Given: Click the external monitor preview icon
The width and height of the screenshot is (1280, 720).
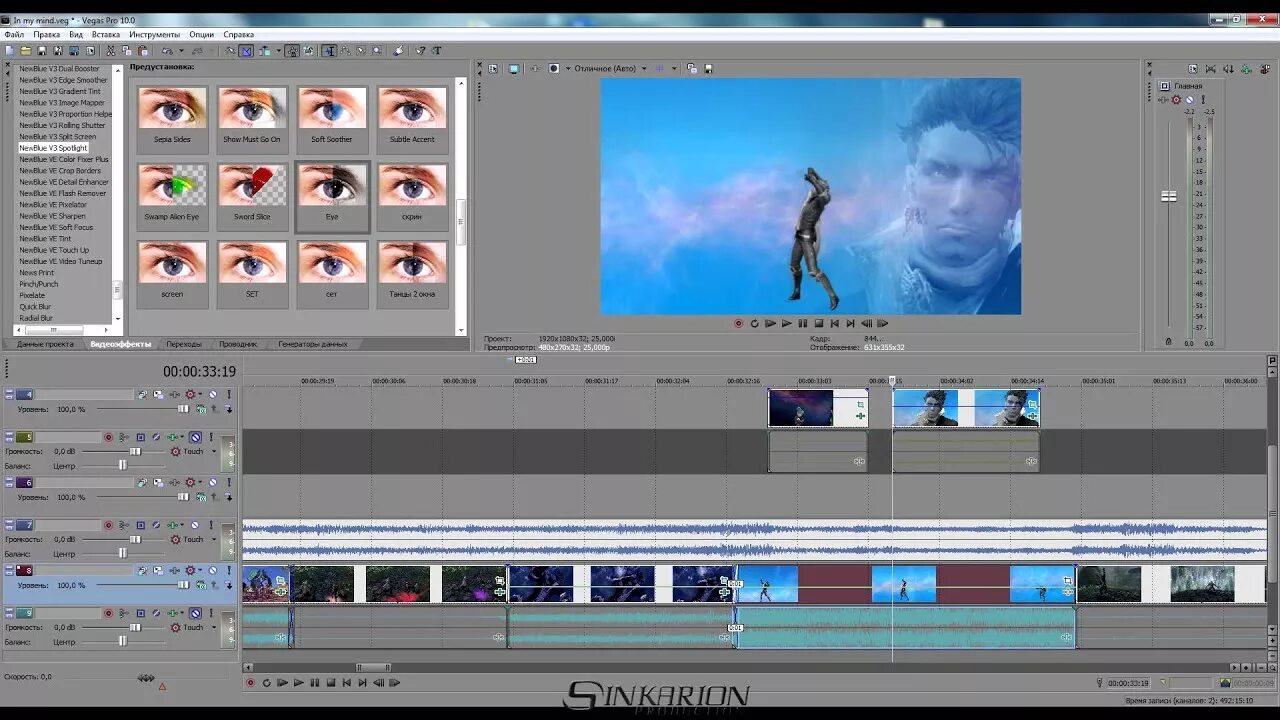Looking at the screenshot, I should coord(514,68).
